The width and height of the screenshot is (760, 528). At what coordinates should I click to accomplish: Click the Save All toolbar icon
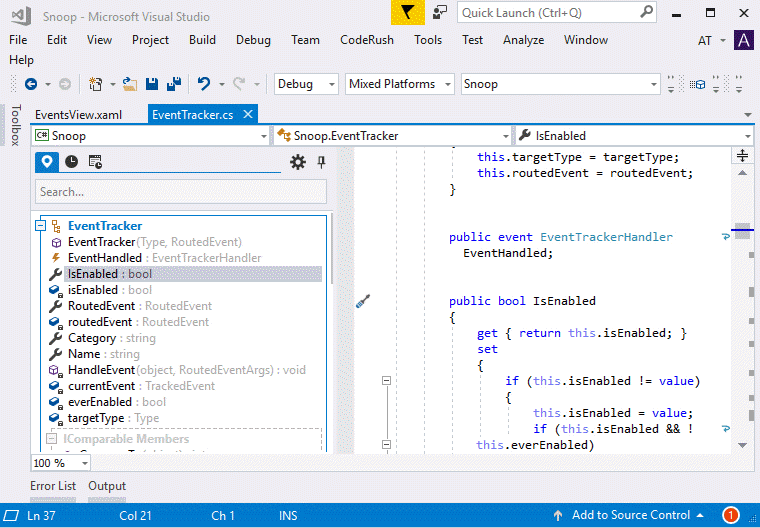(x=173, y=85)
